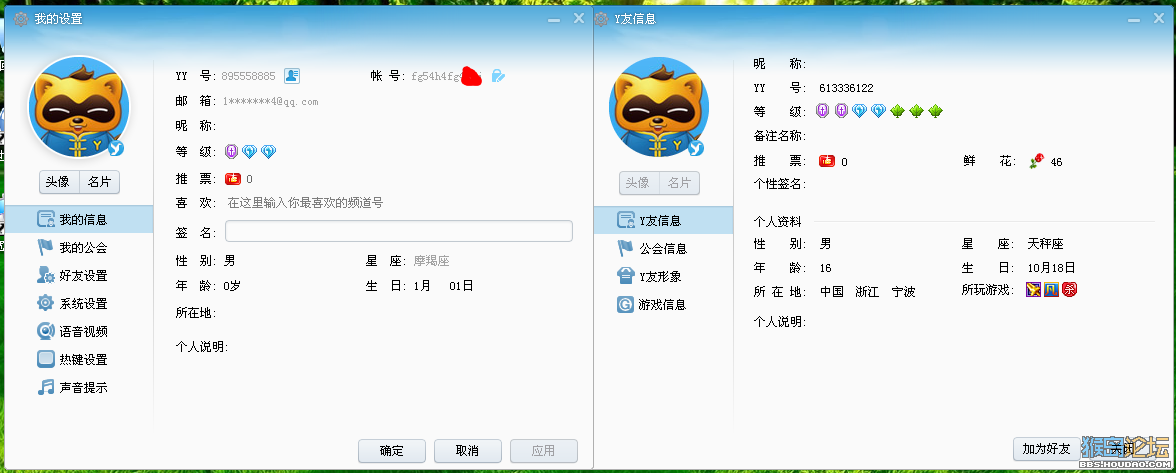Open the 我的信息 settings page
This screenshot has width=1176, height=473.
[79, 220]
